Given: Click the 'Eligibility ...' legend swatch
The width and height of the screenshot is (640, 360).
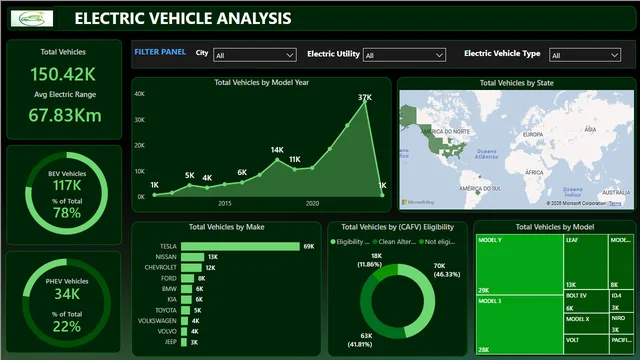Looking at the screenshot, I should tap(333, 242).
